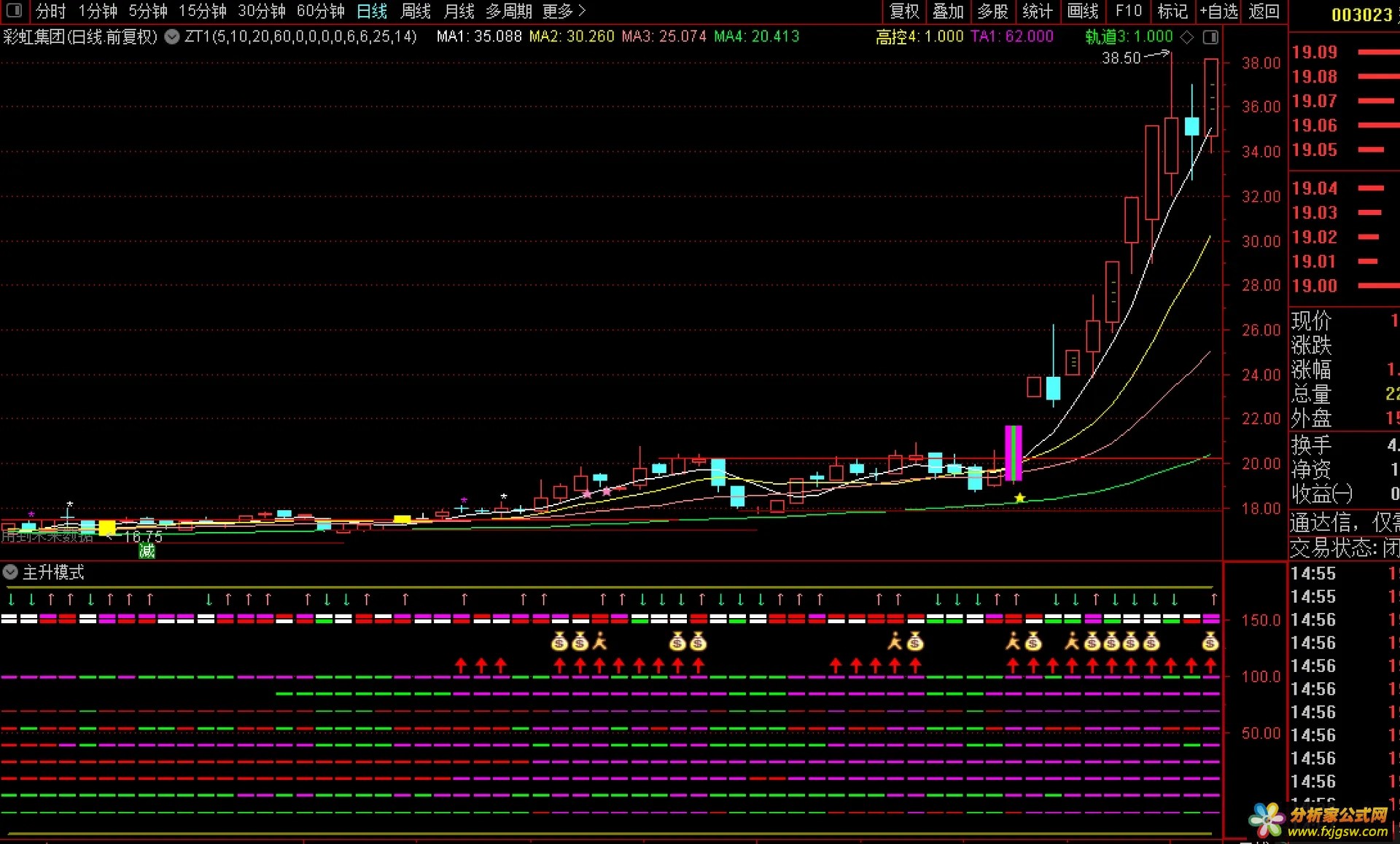
Task: Click the 19.05 order price level
Action: [x=1315, y=149]
